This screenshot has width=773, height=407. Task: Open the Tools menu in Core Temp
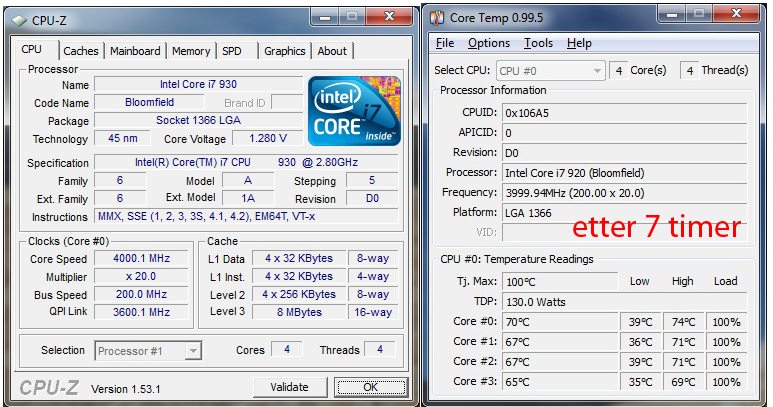(538, 43)
